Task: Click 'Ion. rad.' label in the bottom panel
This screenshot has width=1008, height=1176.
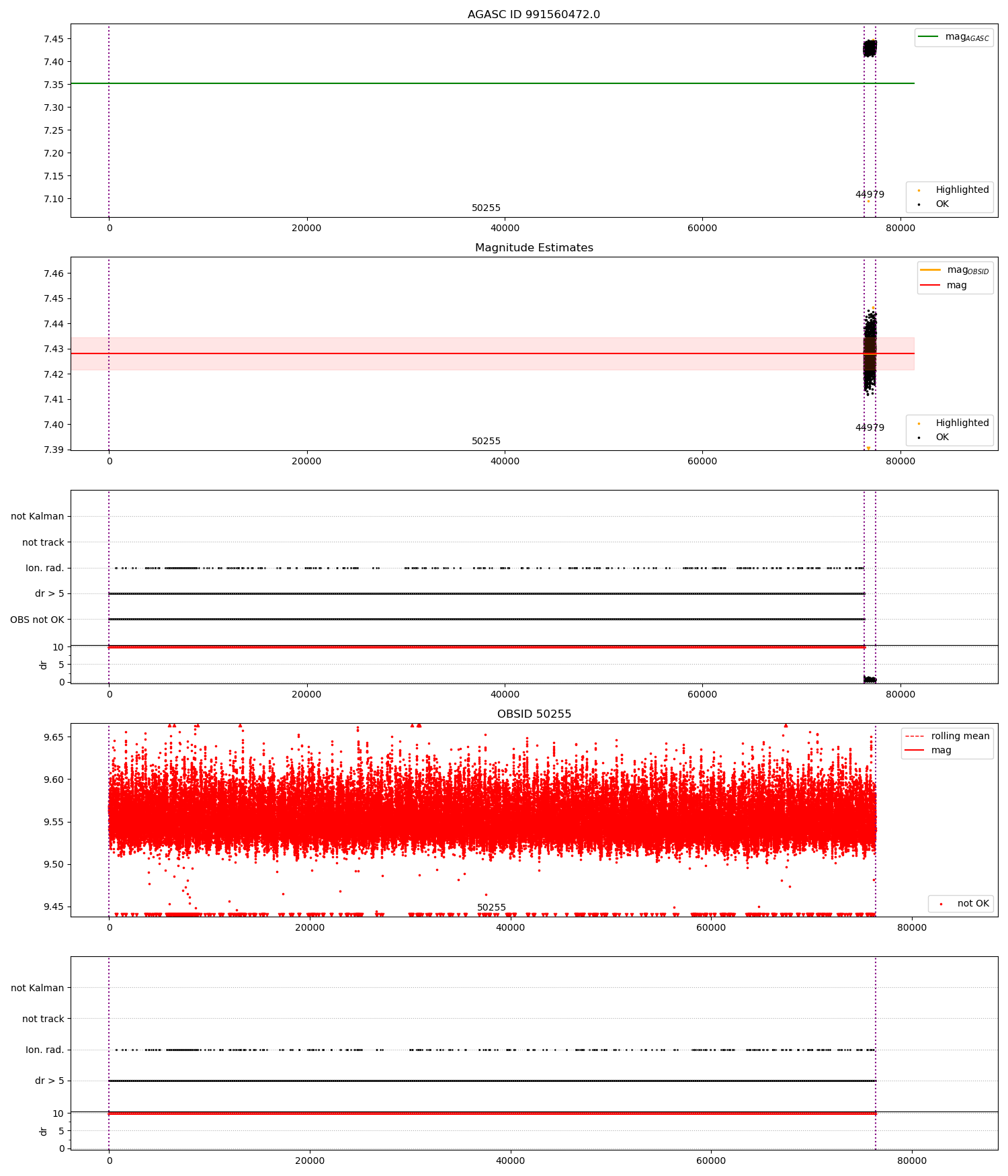Action: pyautogui.click(x=45, y=1050)
